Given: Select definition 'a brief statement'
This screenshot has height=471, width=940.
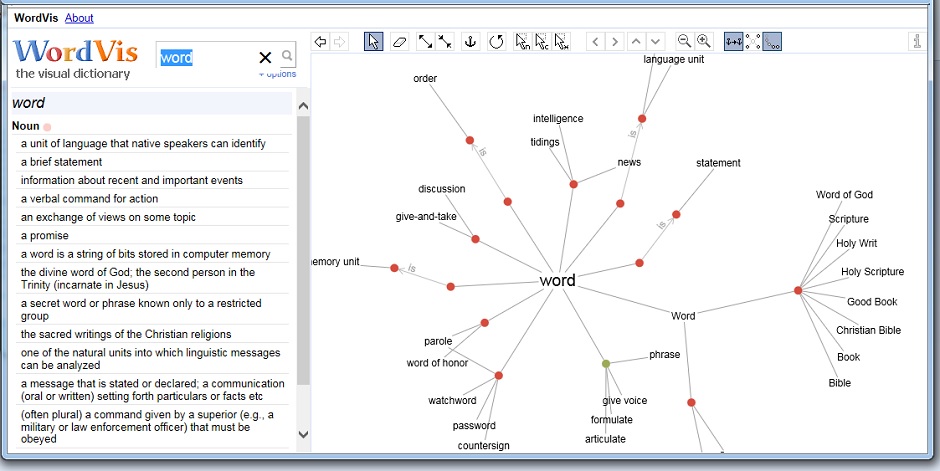Looking at the screenshot, I should point(62,162).
